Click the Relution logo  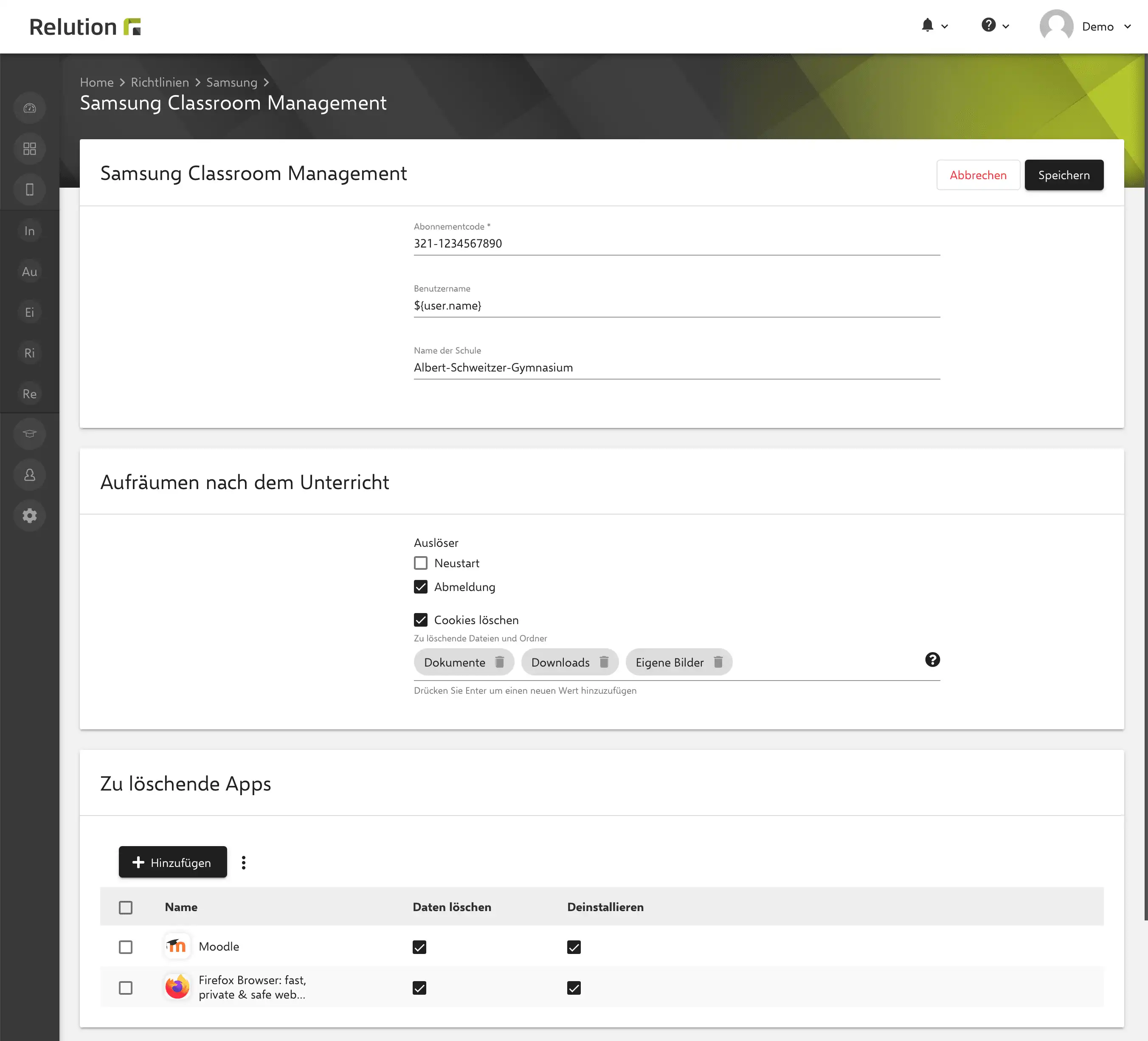pos(85,27)
